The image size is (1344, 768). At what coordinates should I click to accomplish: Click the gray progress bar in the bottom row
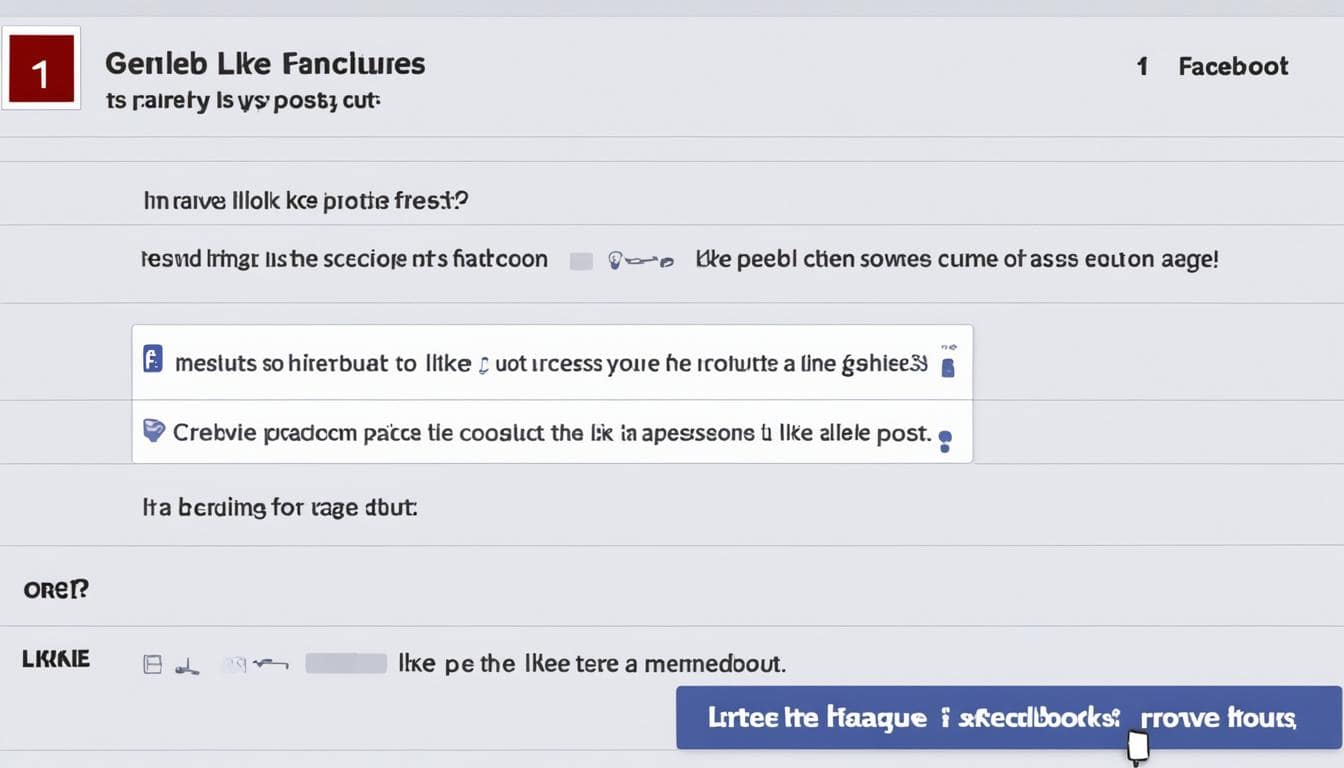pos(345,662)
